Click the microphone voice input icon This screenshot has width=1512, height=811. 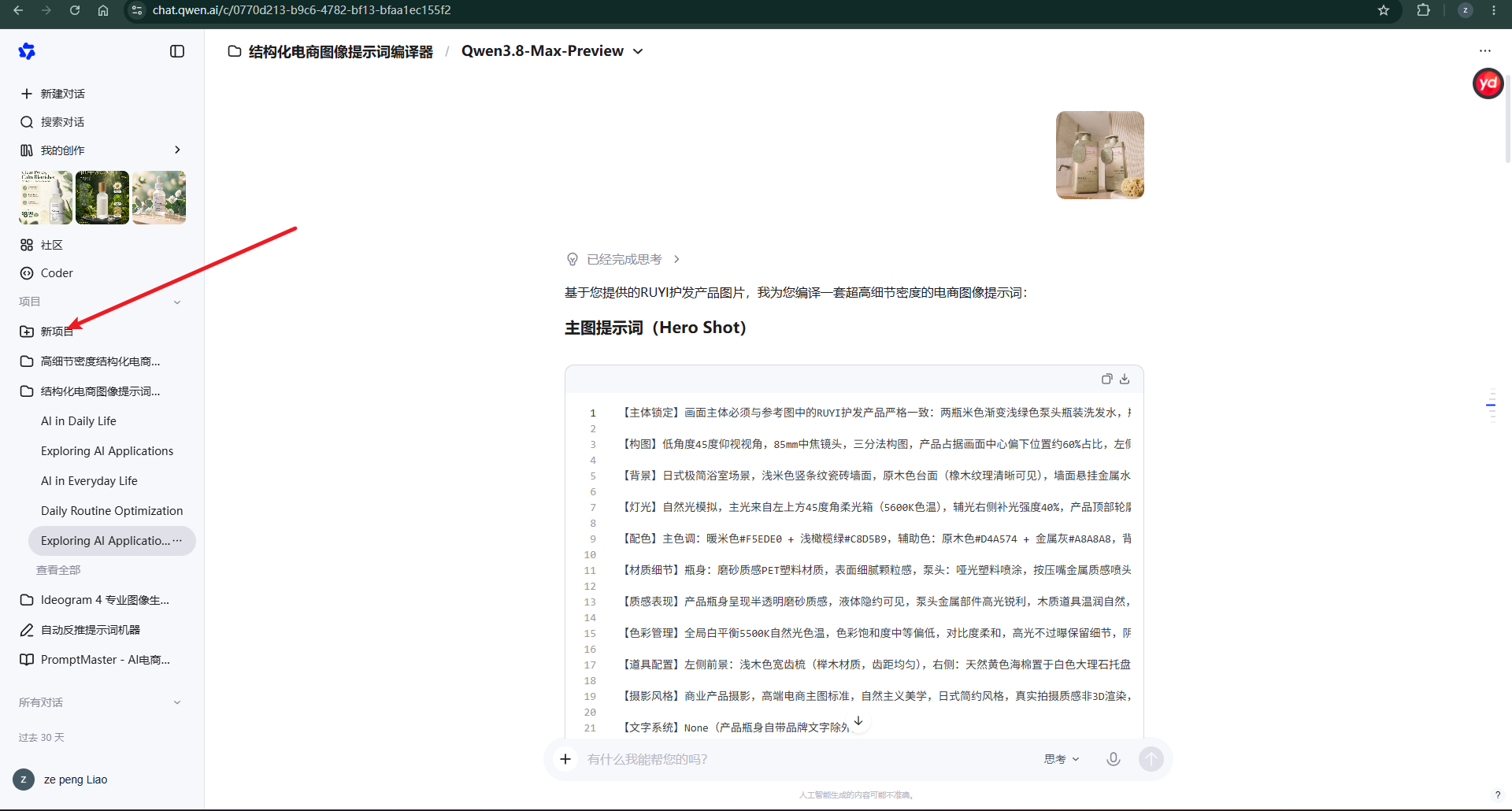coord(1114,759)
